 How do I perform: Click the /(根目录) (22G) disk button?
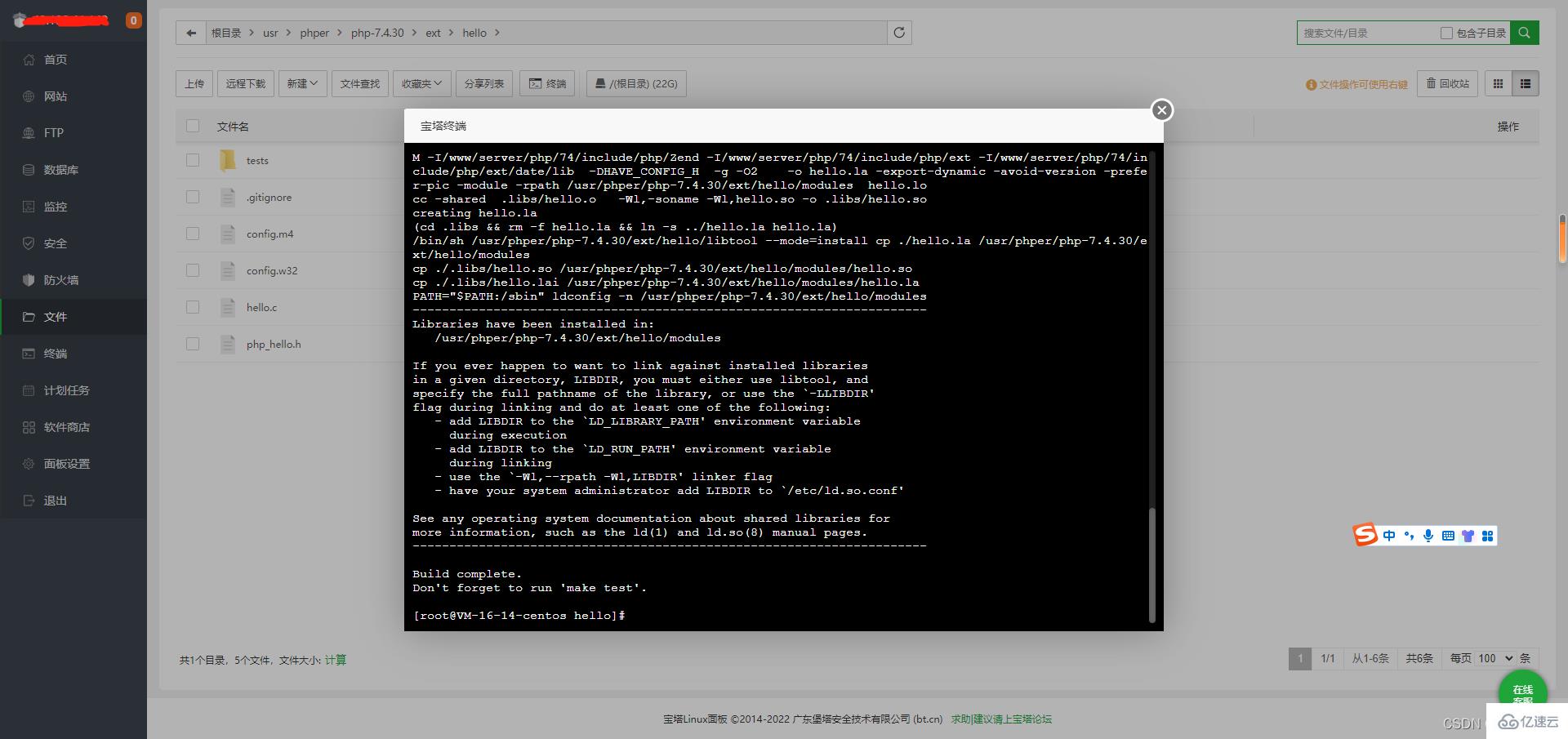point(636,83)
